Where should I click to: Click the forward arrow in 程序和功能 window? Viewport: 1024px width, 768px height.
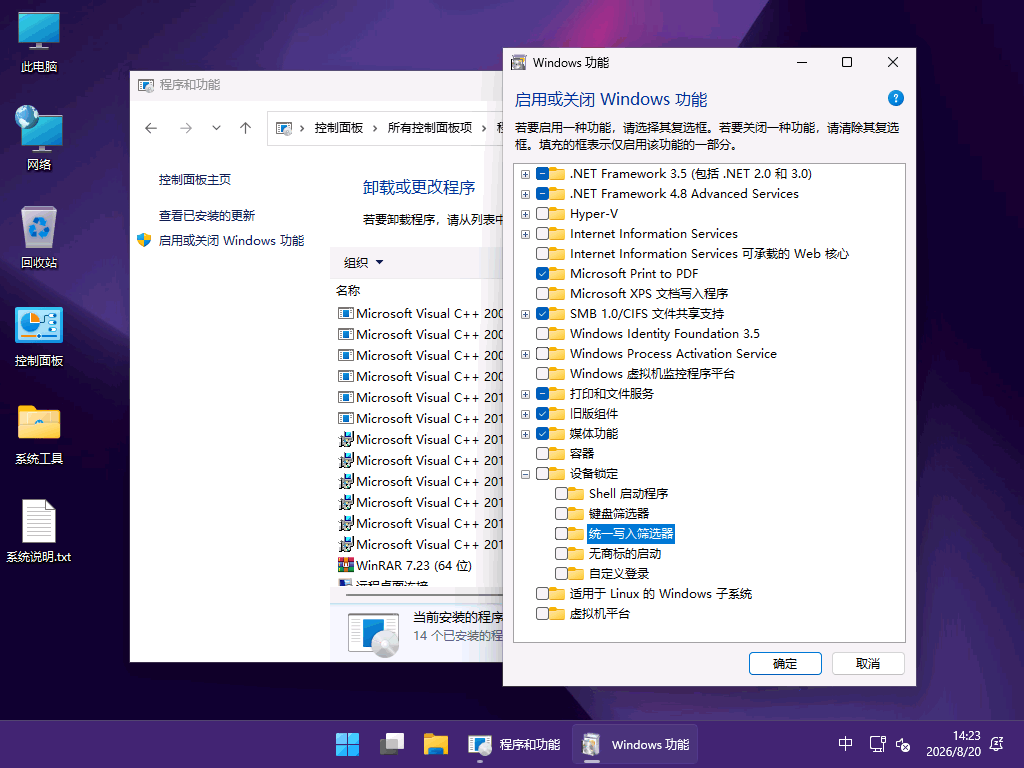click(x=186, y=128)
